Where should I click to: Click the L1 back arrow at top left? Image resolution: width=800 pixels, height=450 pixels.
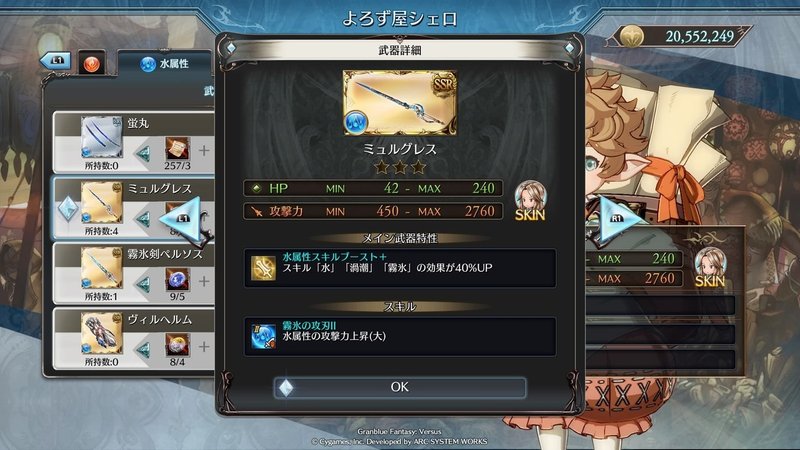pos(56,61)
